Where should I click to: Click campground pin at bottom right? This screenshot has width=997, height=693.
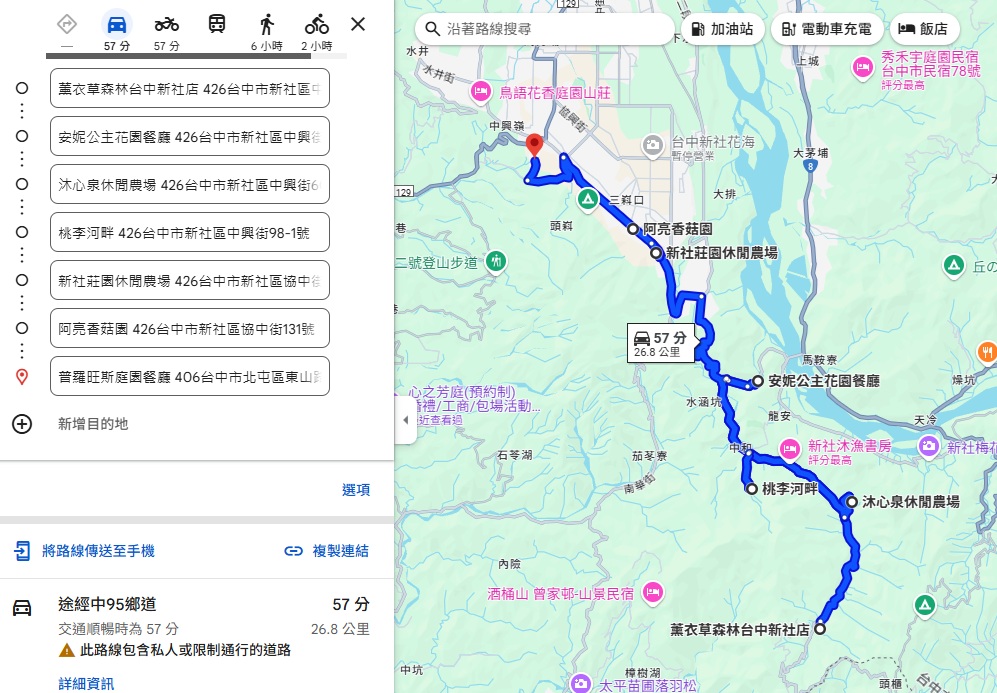tap(925, 605)
